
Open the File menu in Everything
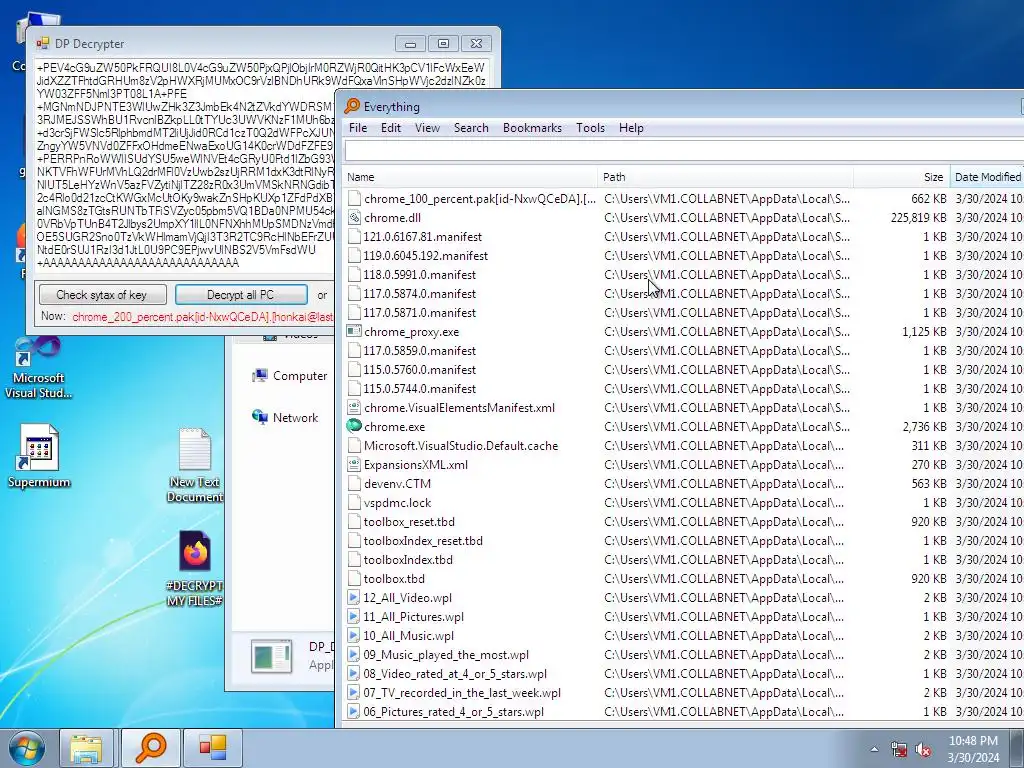(x=358, y=128)
